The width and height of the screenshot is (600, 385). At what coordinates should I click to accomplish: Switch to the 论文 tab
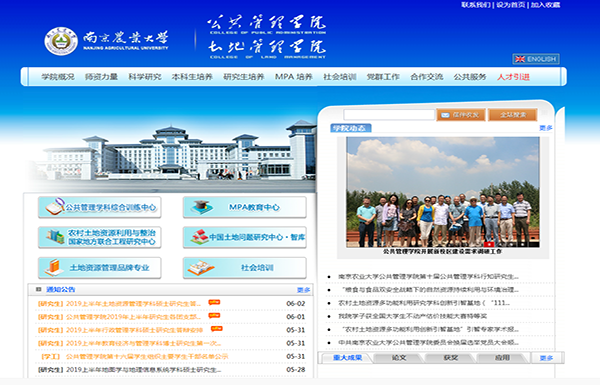[399, 358]
